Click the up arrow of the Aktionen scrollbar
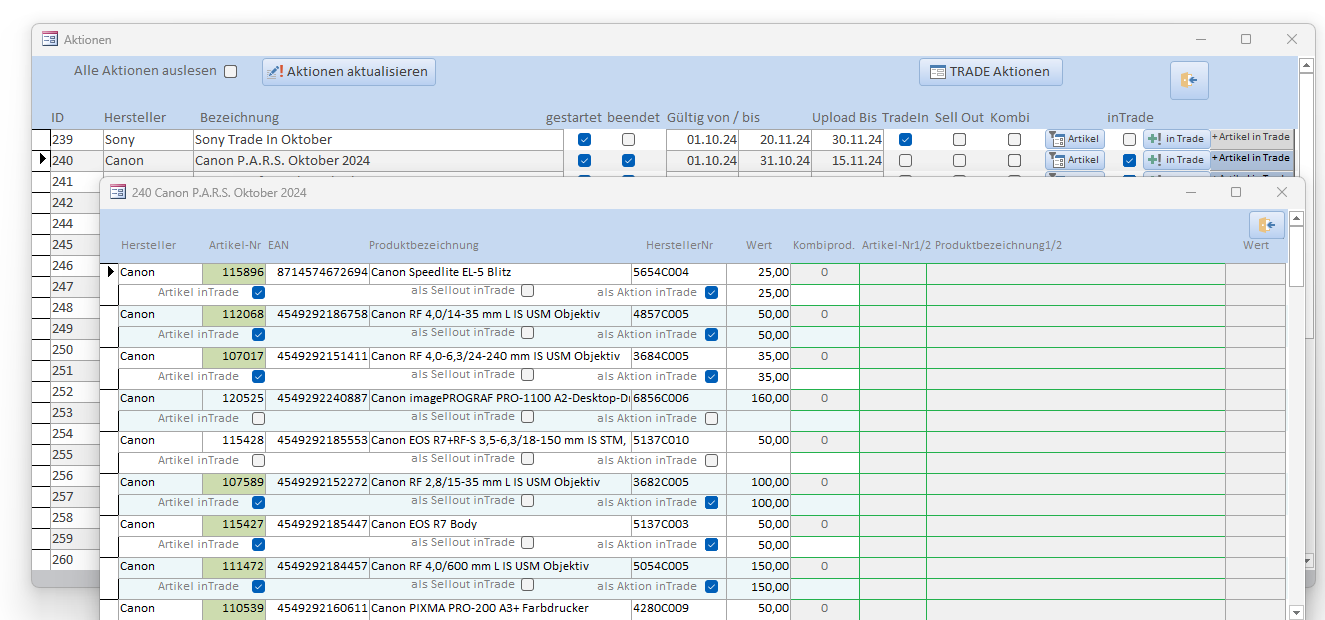Screen dimensions: 1325x620 pyautogui.click(x=1306, y=66)
